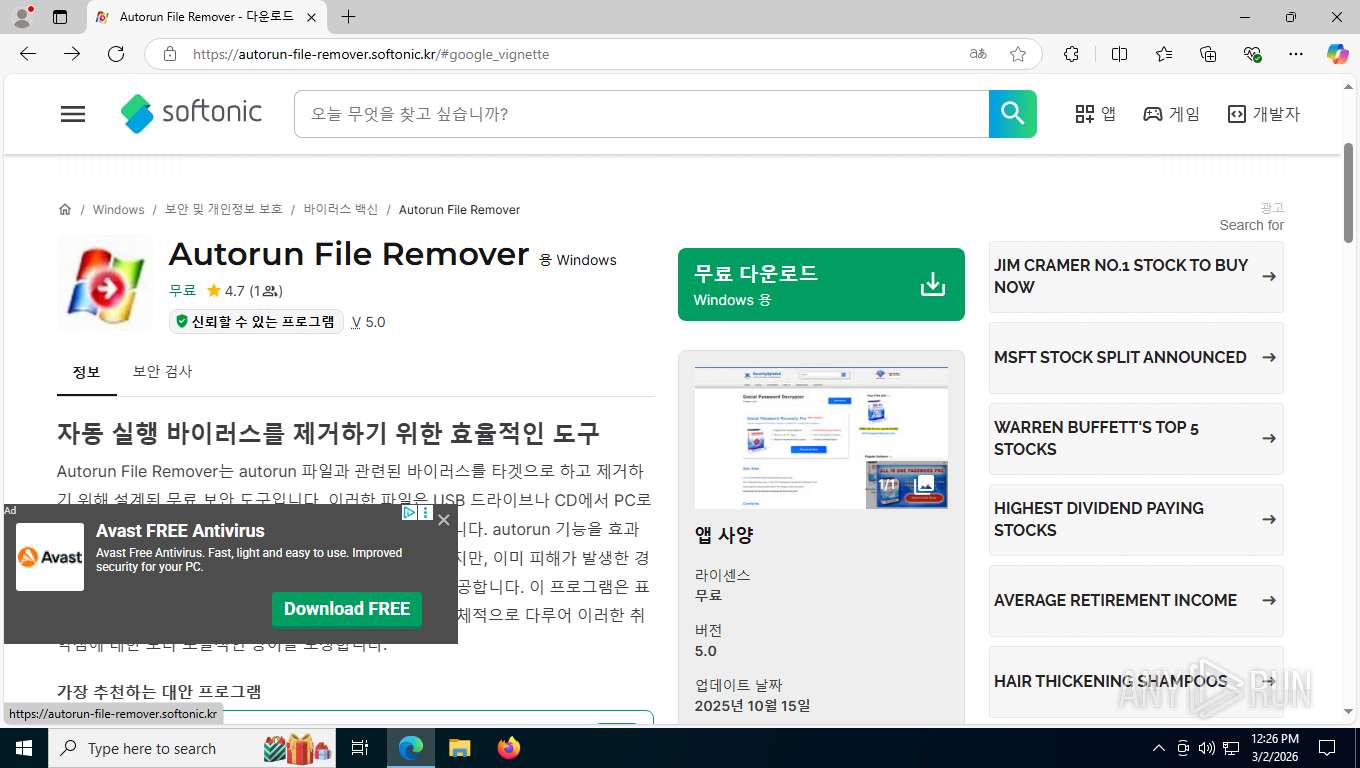Show hidden system tray icons

1159,748
